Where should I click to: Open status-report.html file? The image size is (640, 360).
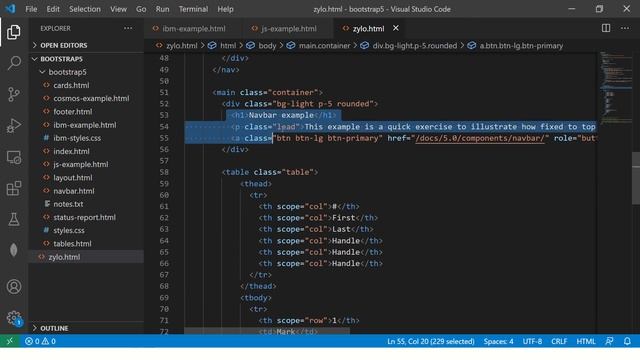84,217
